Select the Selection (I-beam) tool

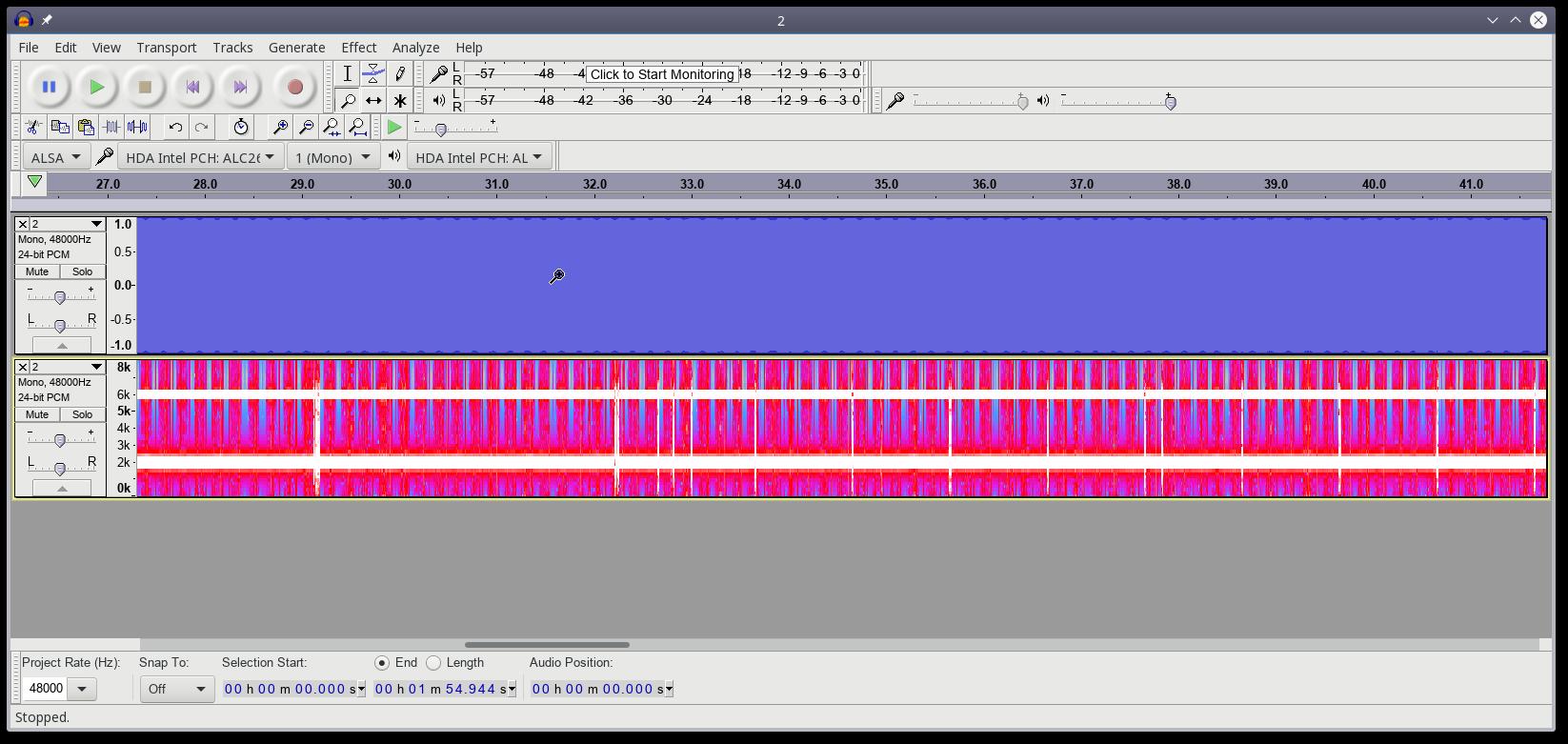[x=348, y=73]
